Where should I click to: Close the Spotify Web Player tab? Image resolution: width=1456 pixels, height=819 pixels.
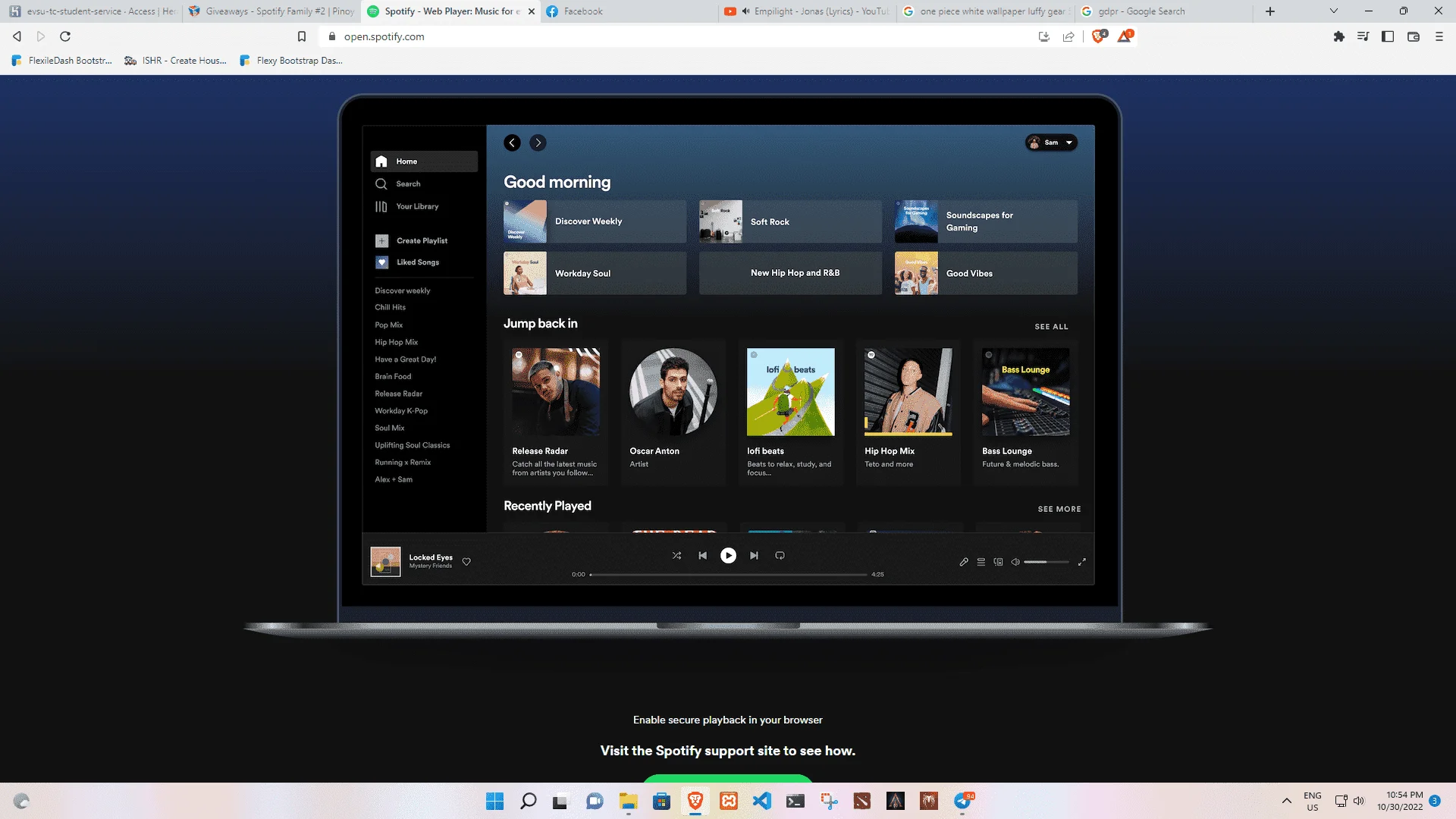pyautogui.click(x=531, y=11)
